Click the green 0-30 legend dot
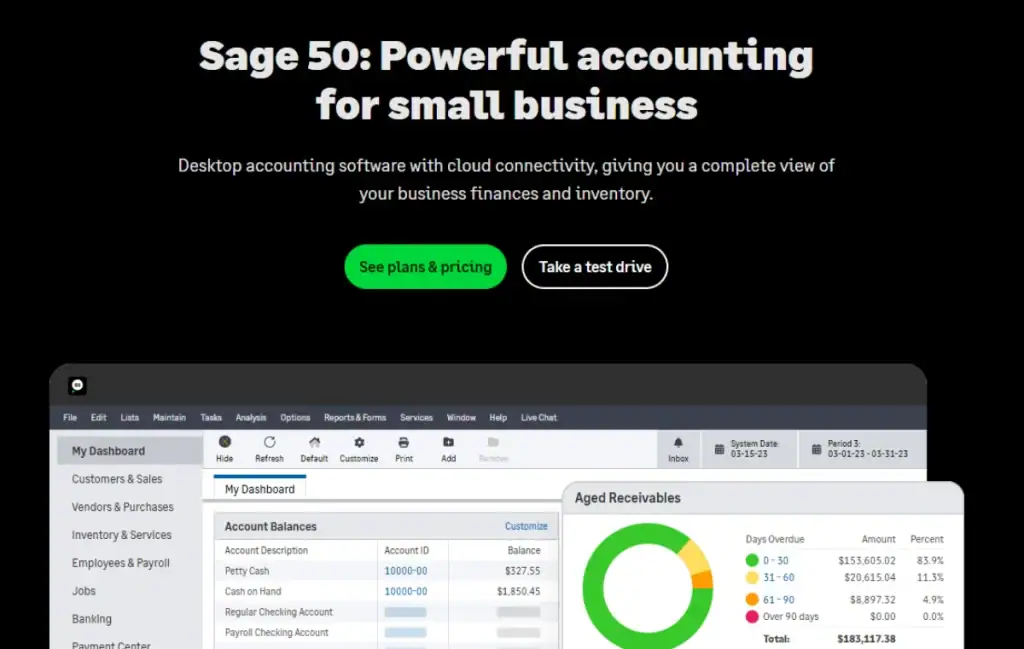The width and height of the screenshot is (1024, 649). point(752,560)
